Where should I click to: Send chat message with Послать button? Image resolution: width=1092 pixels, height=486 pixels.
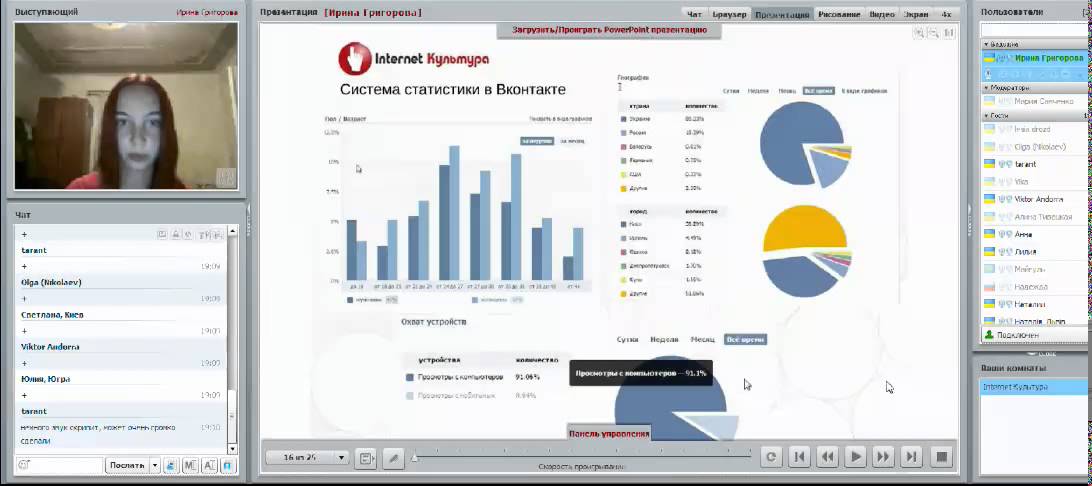pos(127,465)
